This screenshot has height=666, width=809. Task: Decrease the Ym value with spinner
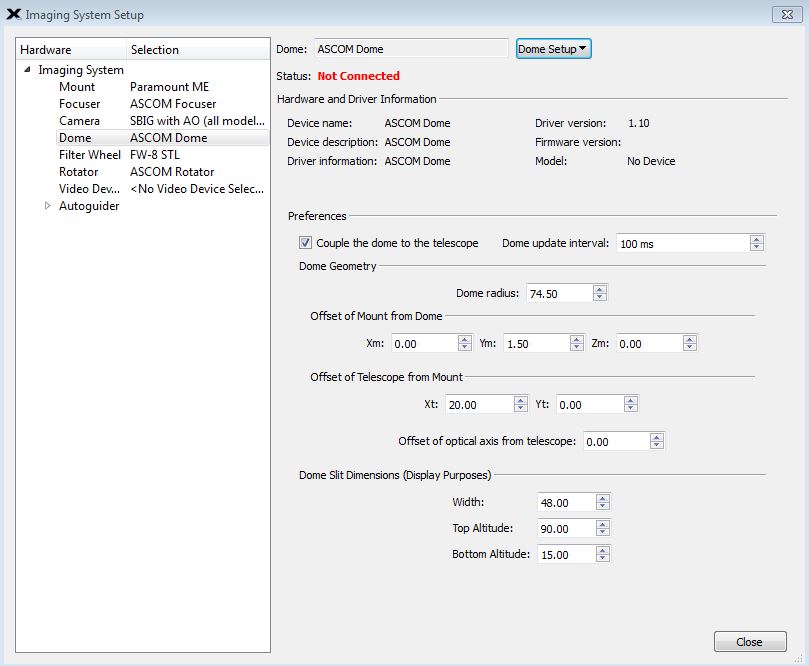577,347
